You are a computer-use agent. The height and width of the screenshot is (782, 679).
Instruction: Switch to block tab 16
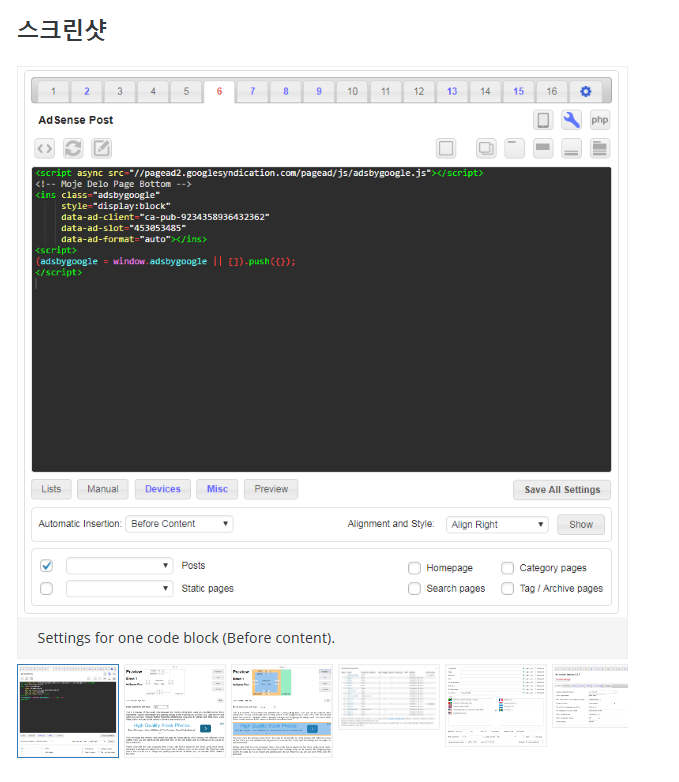[x=551, y=91]
